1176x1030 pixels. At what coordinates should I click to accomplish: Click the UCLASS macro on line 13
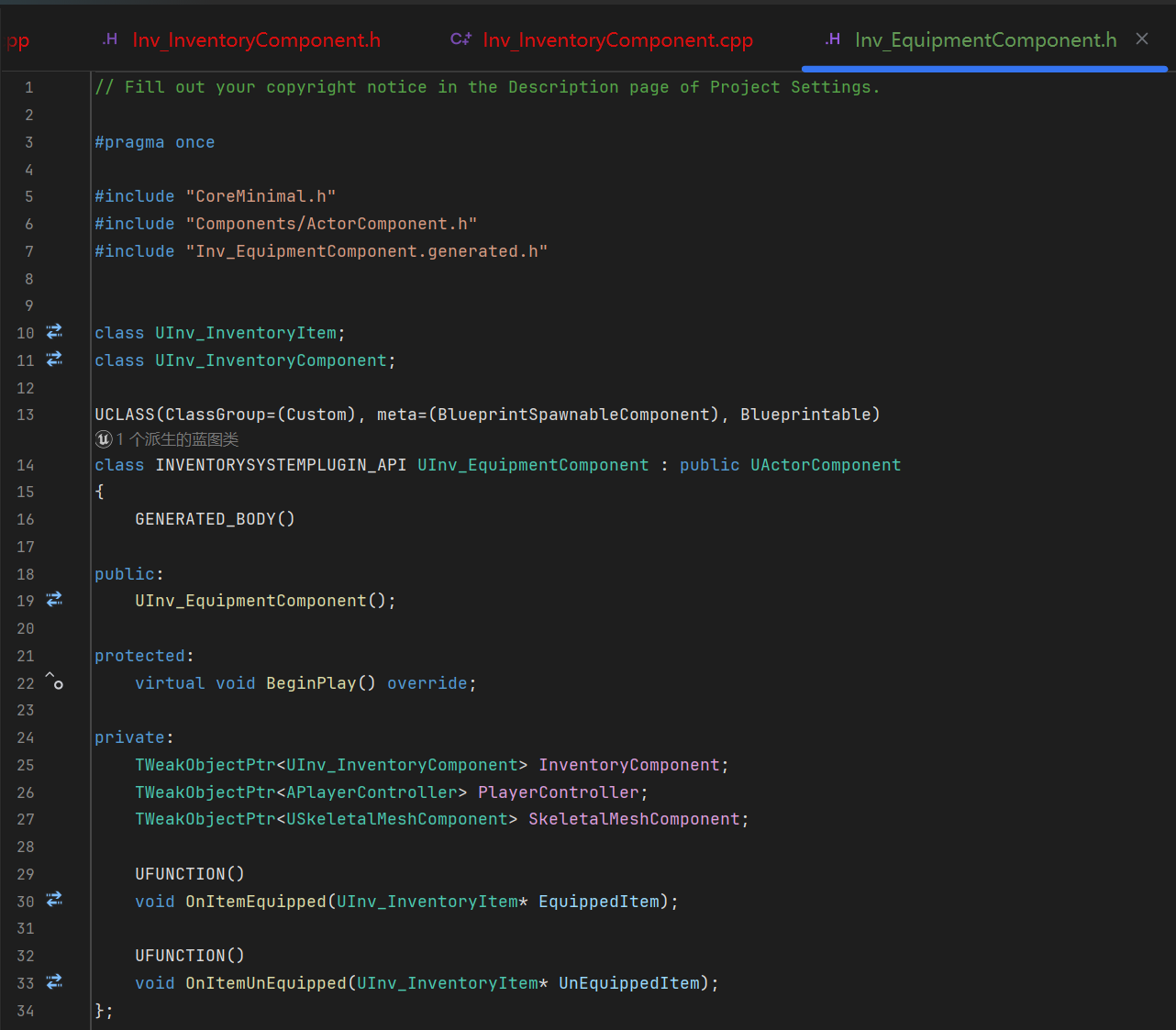pyautogui.click(x=125, y=415)
